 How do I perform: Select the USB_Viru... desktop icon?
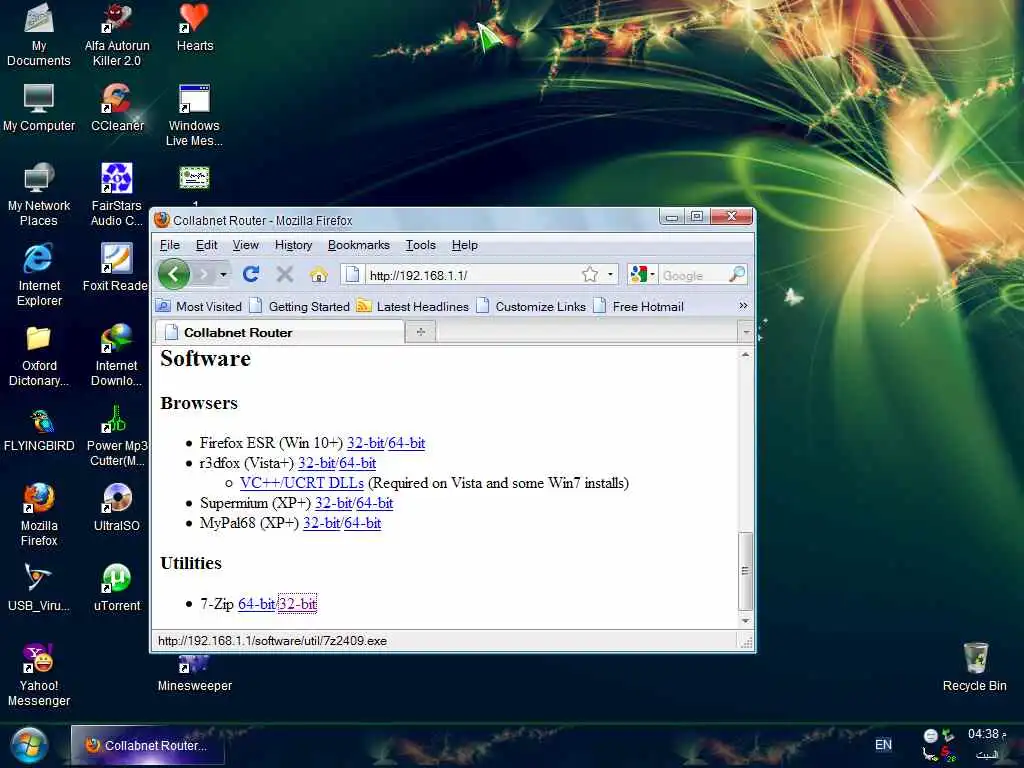pos(39,586)
